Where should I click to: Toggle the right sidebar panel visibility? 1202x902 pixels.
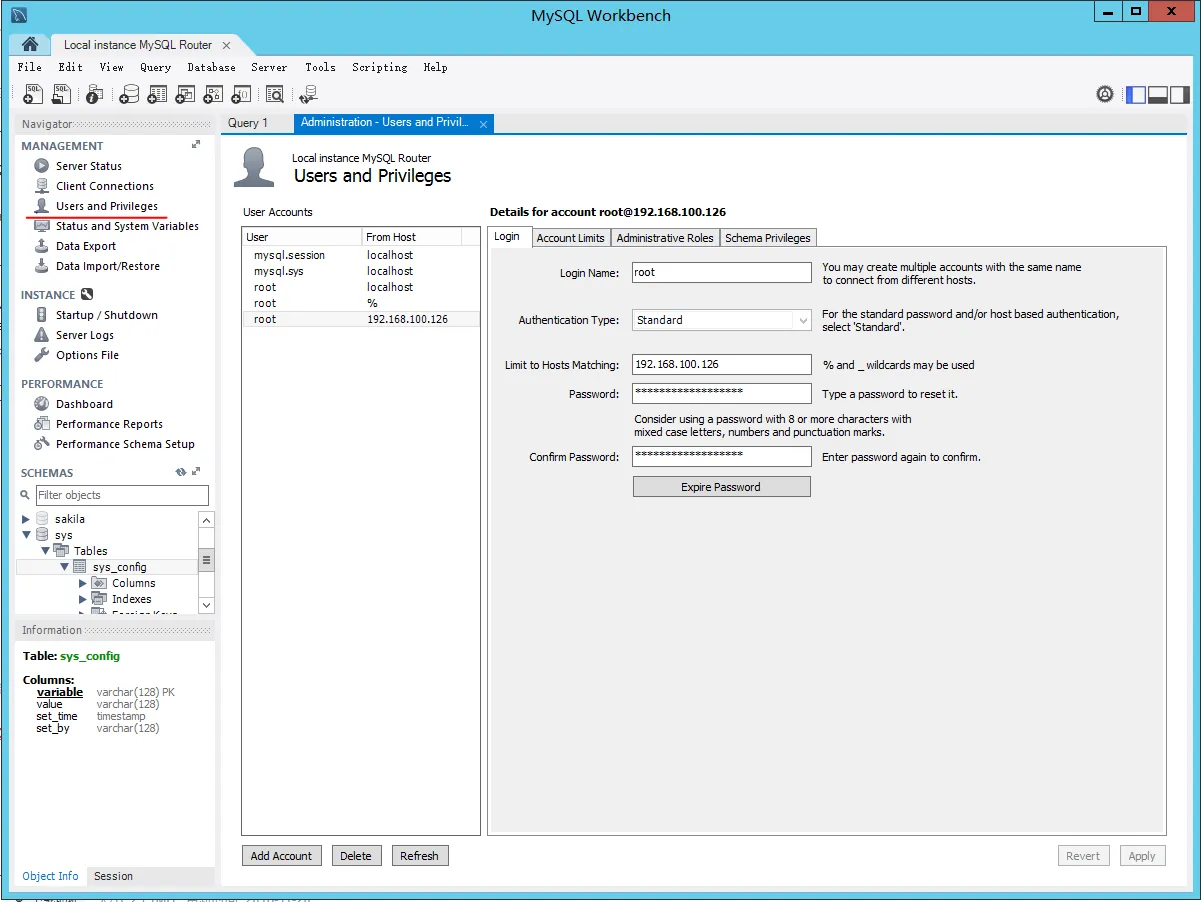tap(1180, 94)
